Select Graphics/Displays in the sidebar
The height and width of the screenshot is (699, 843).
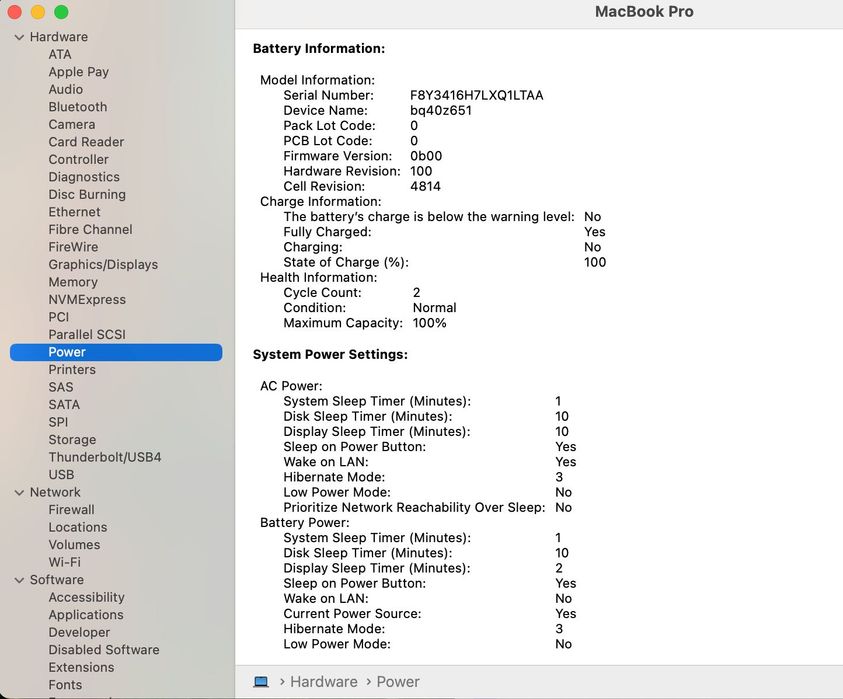click(103, 265)
